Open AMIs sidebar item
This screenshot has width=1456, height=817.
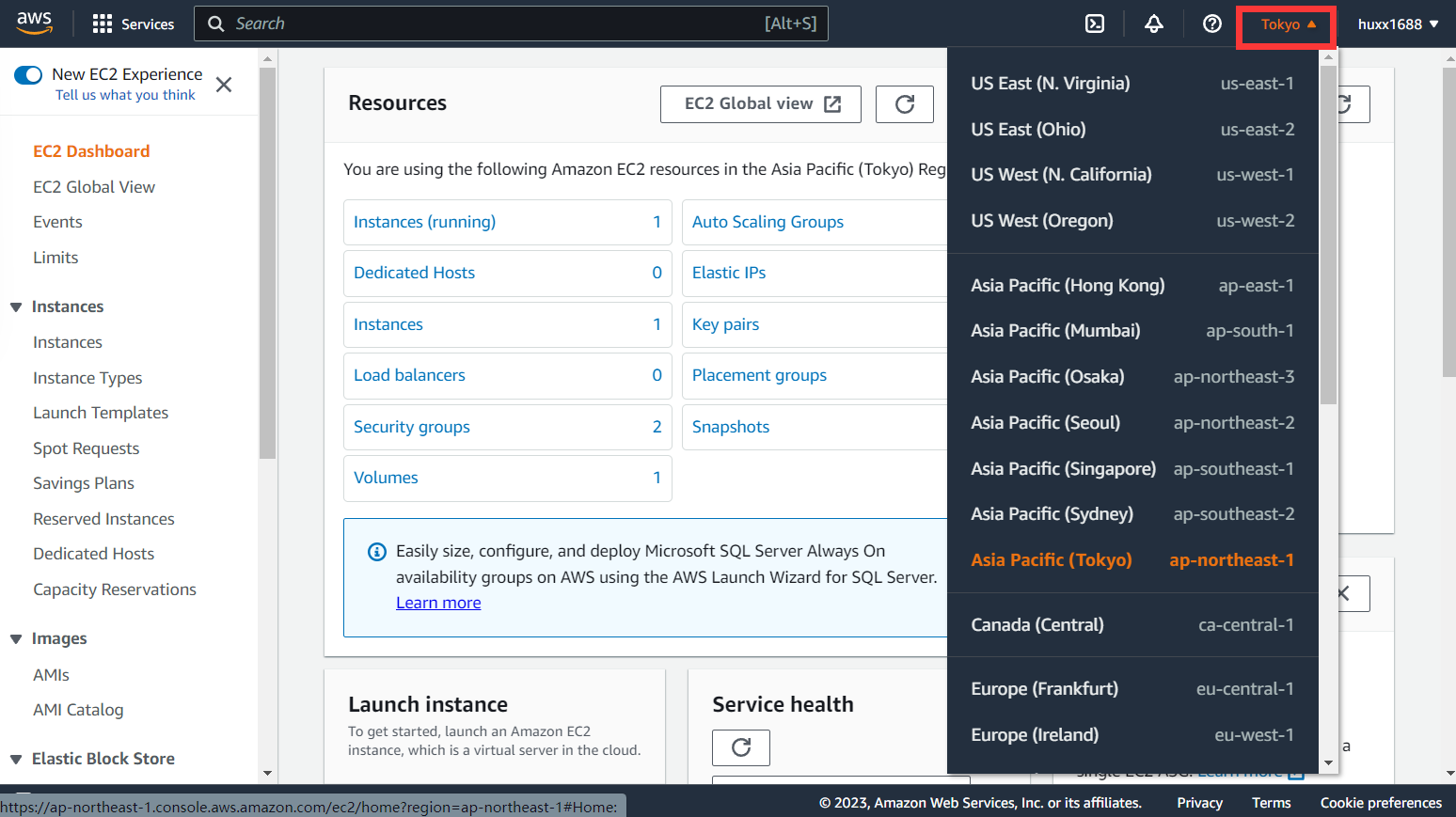point(51,675)
